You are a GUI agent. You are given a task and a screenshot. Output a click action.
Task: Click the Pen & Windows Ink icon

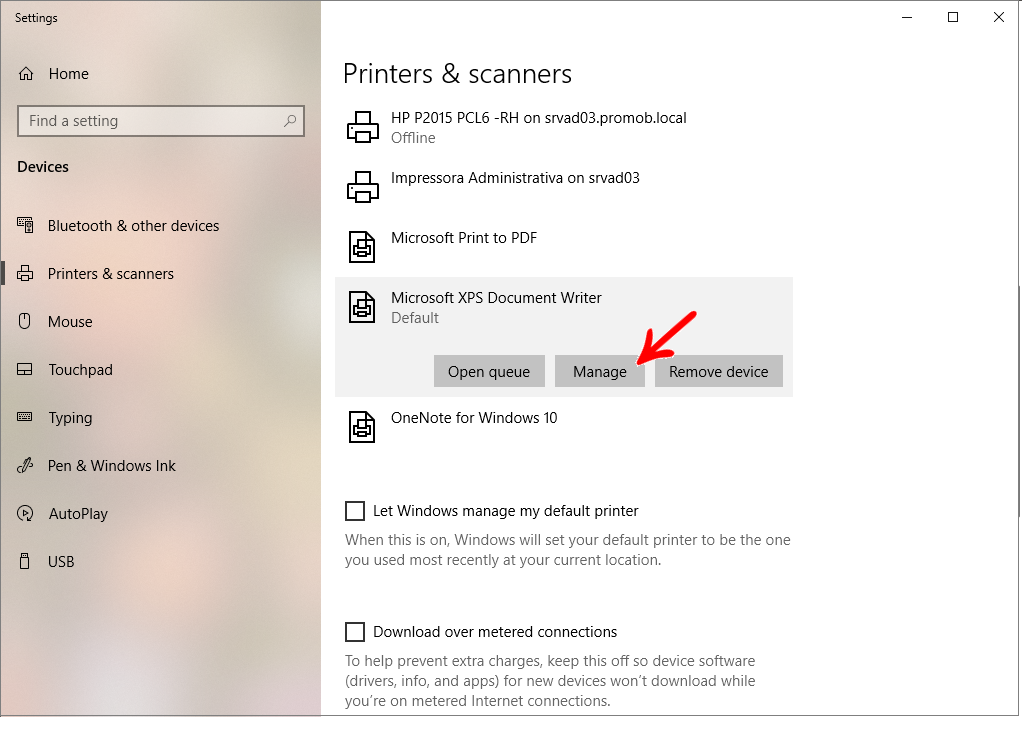25,465
